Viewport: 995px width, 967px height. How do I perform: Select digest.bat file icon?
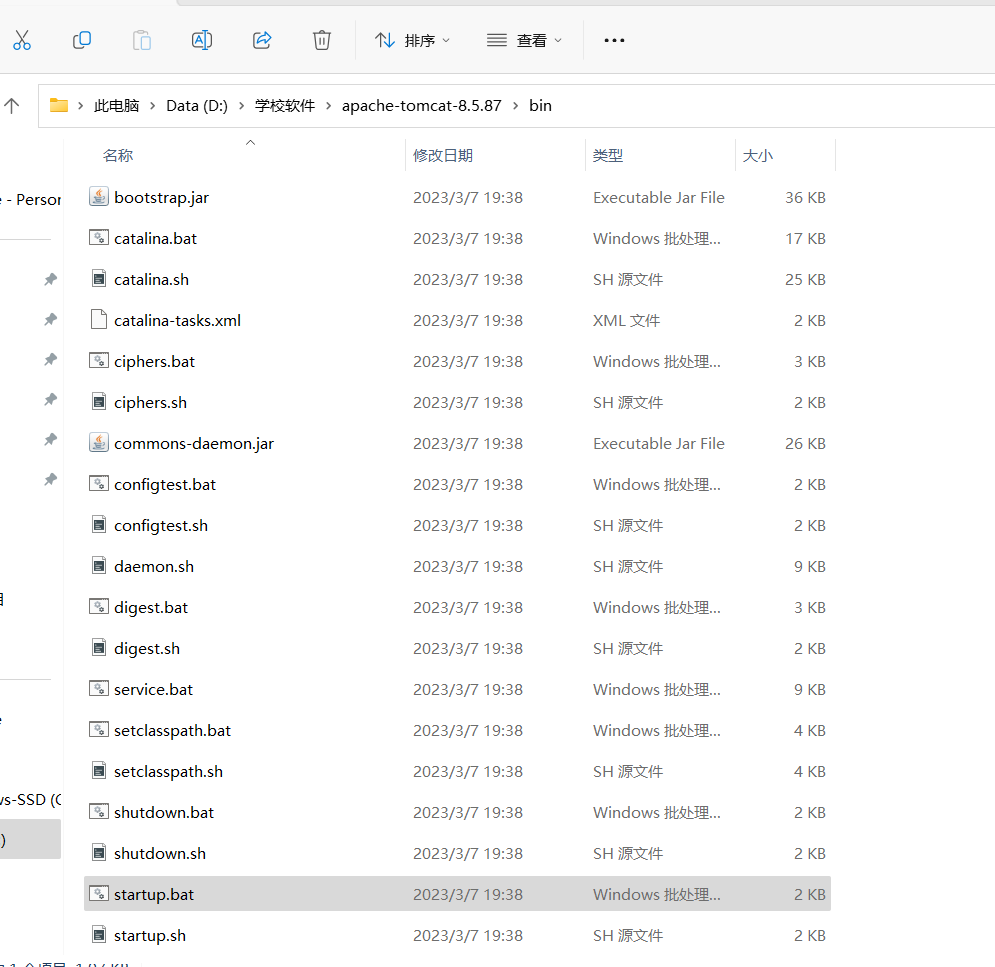tap(98, 607)
